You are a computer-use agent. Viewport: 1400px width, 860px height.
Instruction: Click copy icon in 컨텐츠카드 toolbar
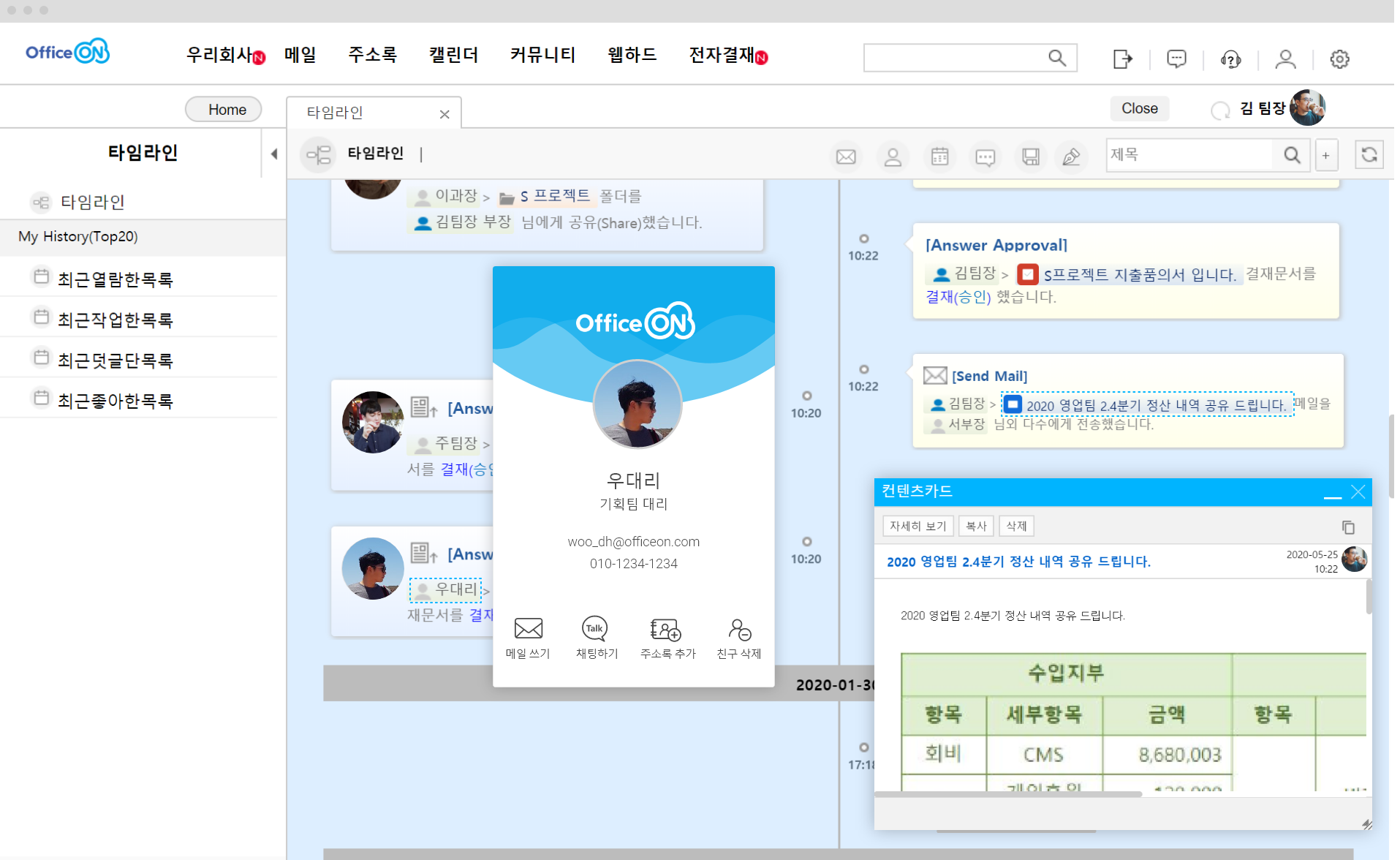tap(1348, 527)
